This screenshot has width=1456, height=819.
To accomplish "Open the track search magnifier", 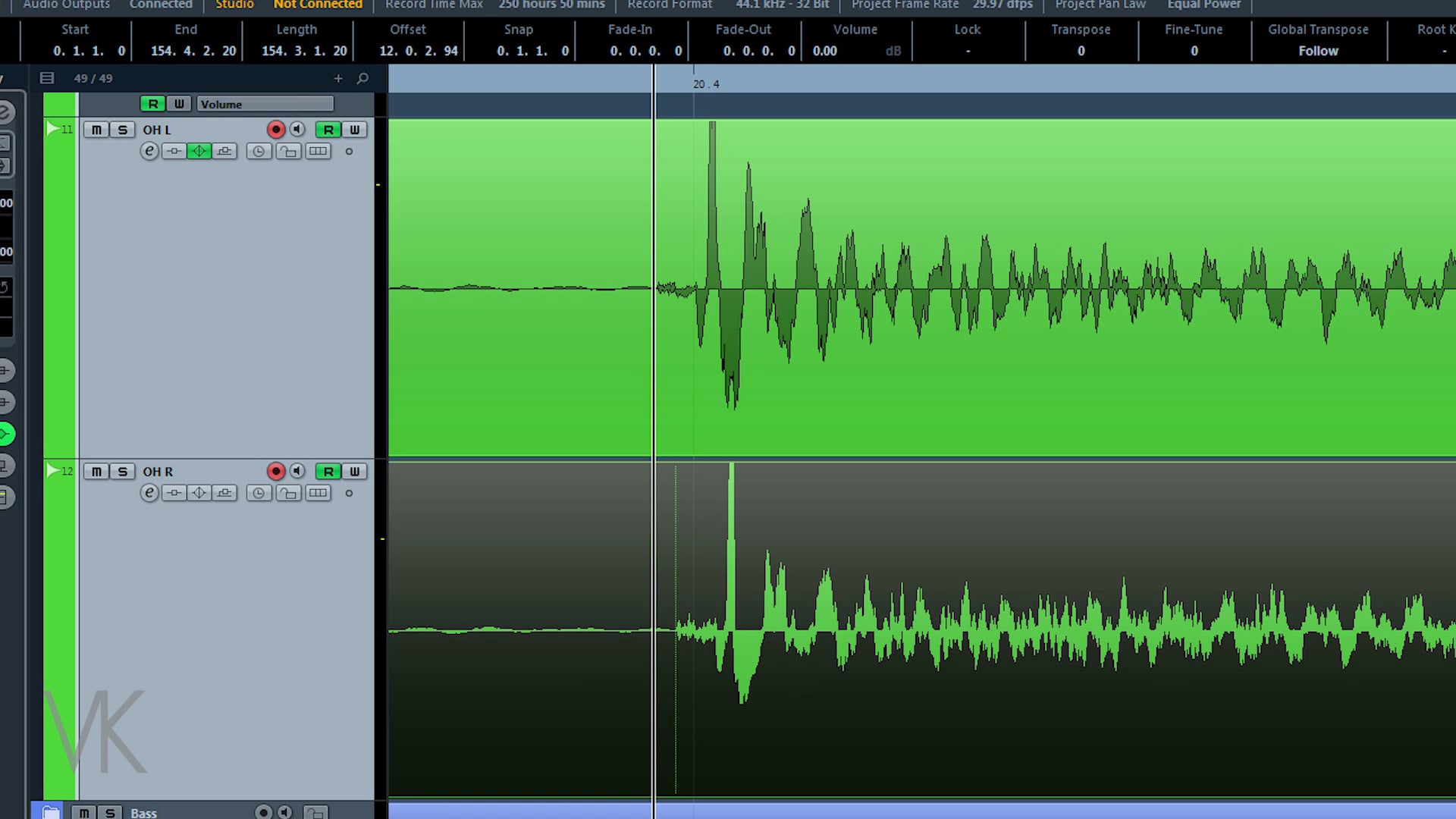I will coord(362,79).
